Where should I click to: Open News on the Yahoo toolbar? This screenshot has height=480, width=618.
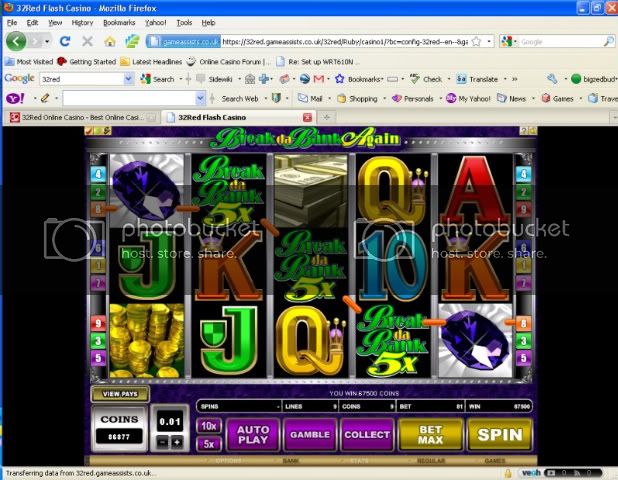click(x=512, y=99)
